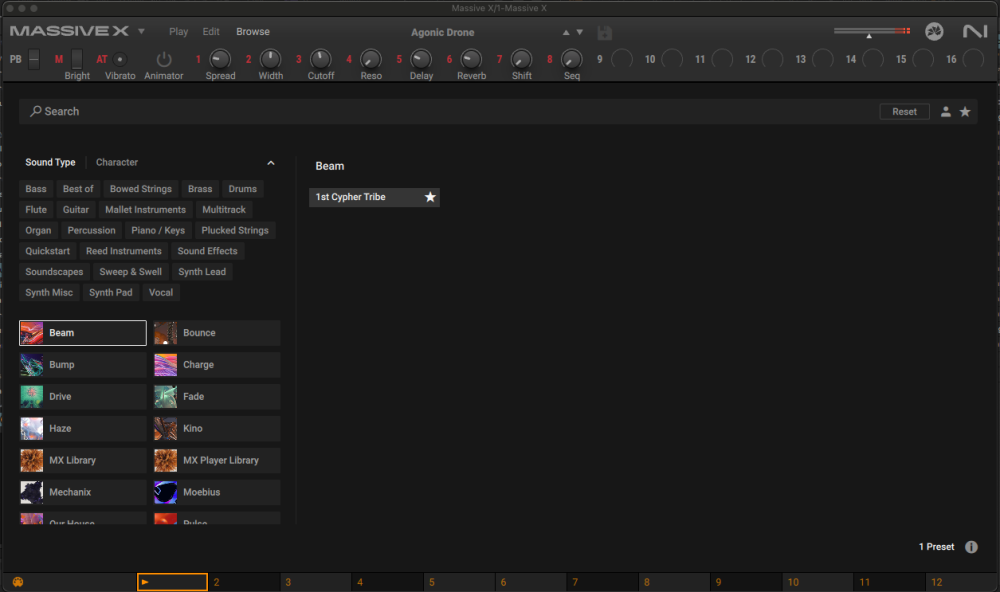Load the next preset with down arrow

pyautogui.click(x=580, y=32)
